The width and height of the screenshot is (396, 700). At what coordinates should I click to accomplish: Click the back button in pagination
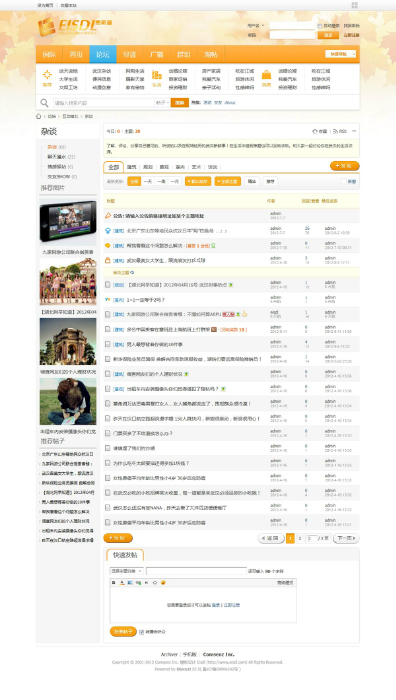pos(271,538)
